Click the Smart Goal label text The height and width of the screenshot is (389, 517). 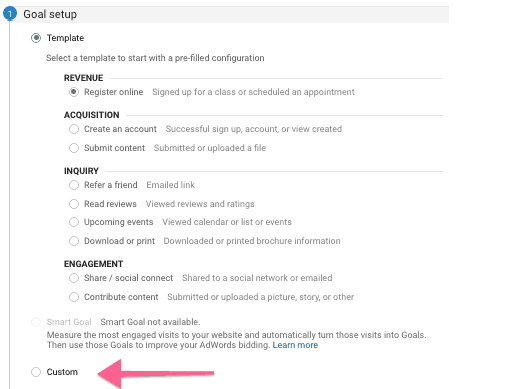[x=69, y=322]
